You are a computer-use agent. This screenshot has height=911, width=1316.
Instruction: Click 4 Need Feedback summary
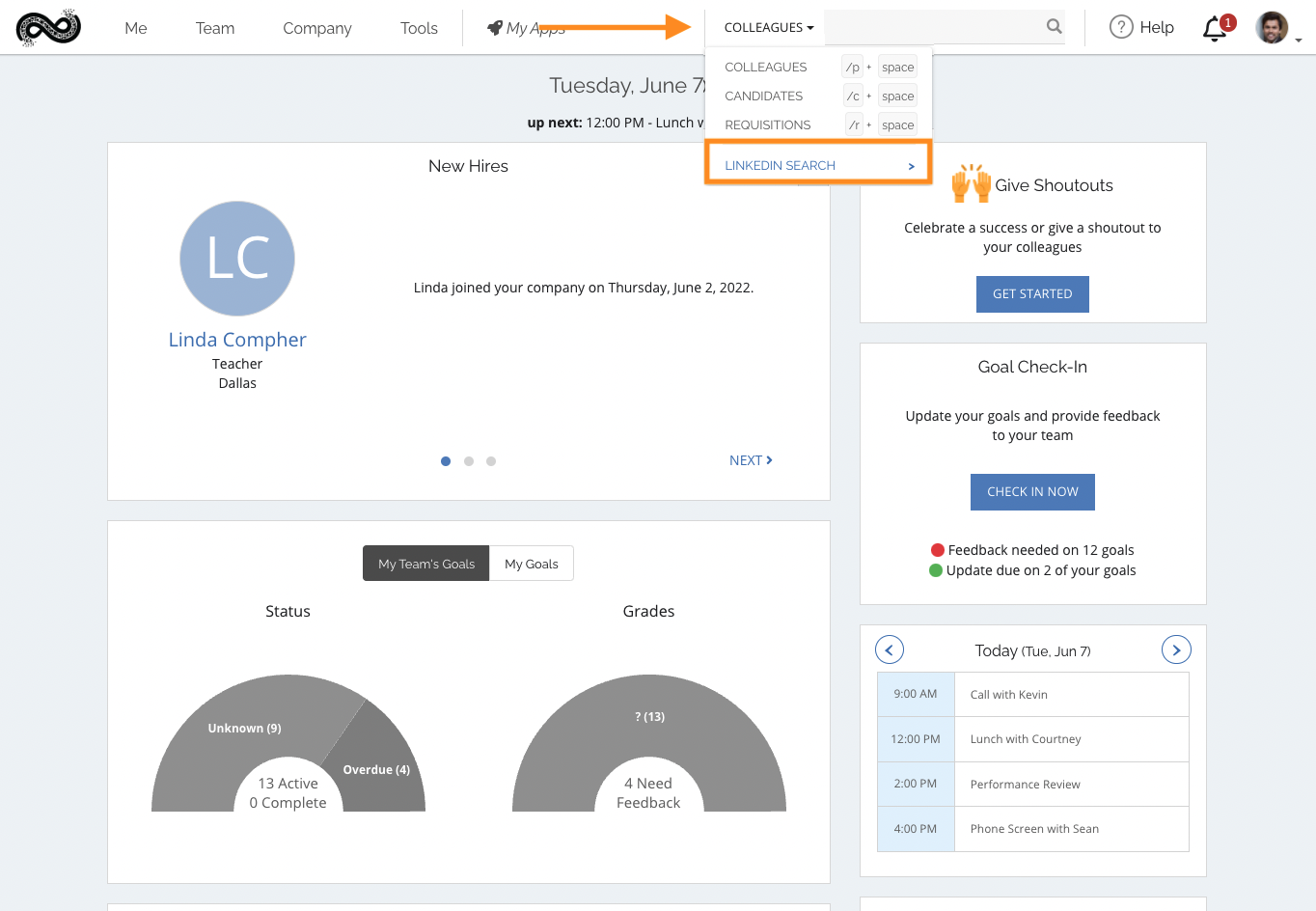(648, 793)
